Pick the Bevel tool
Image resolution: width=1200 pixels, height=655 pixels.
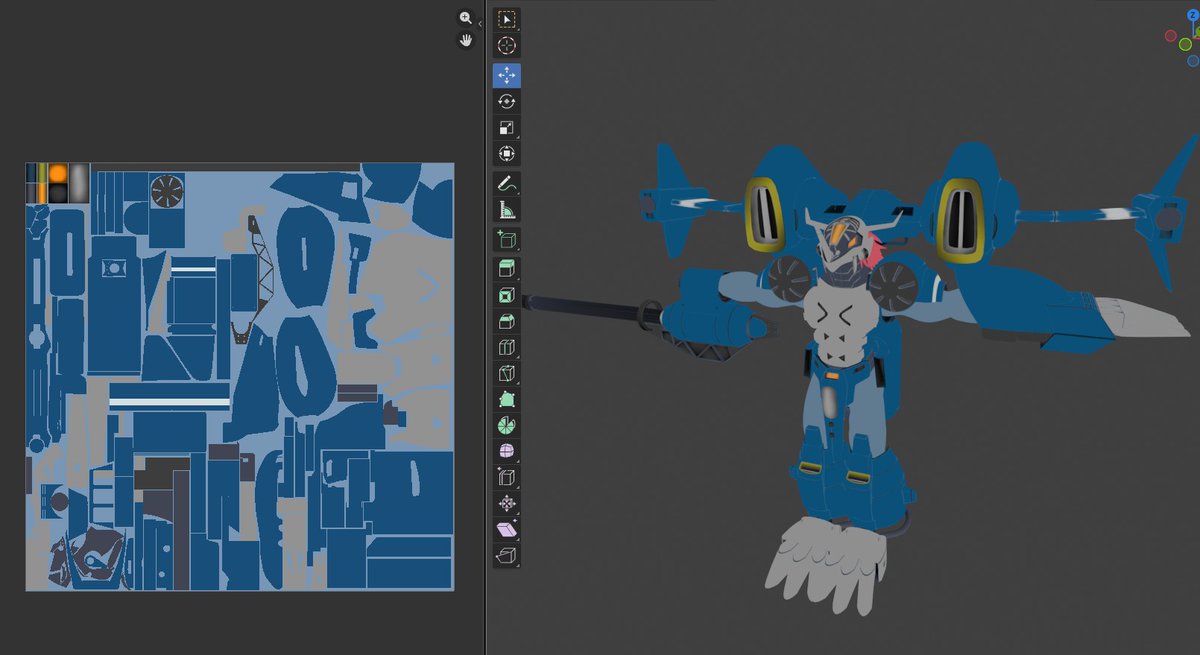pos(507,322)
